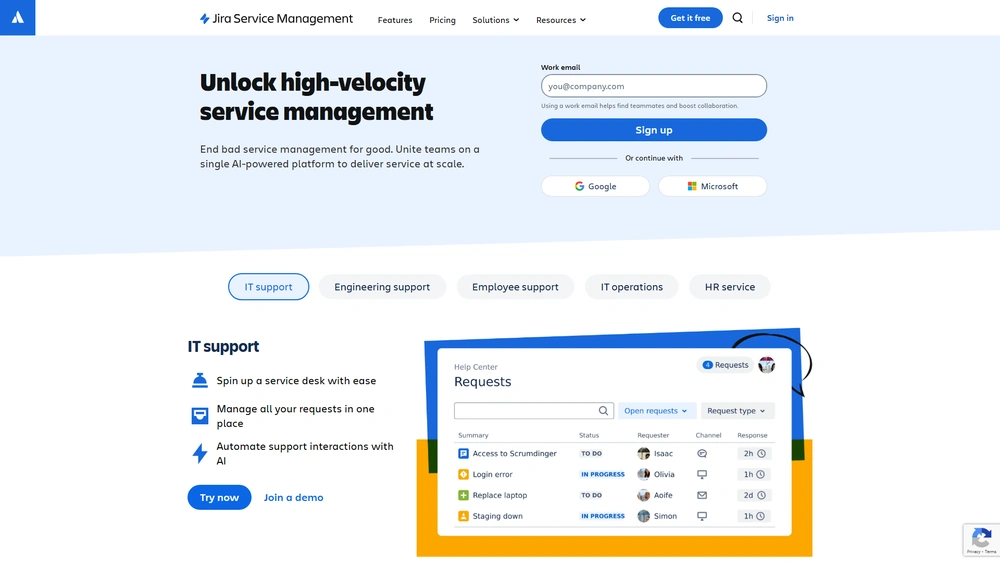Click the lightning bolt icon beside Automate support
This screenshot has width=1000, height=563.
coord(200,453)
